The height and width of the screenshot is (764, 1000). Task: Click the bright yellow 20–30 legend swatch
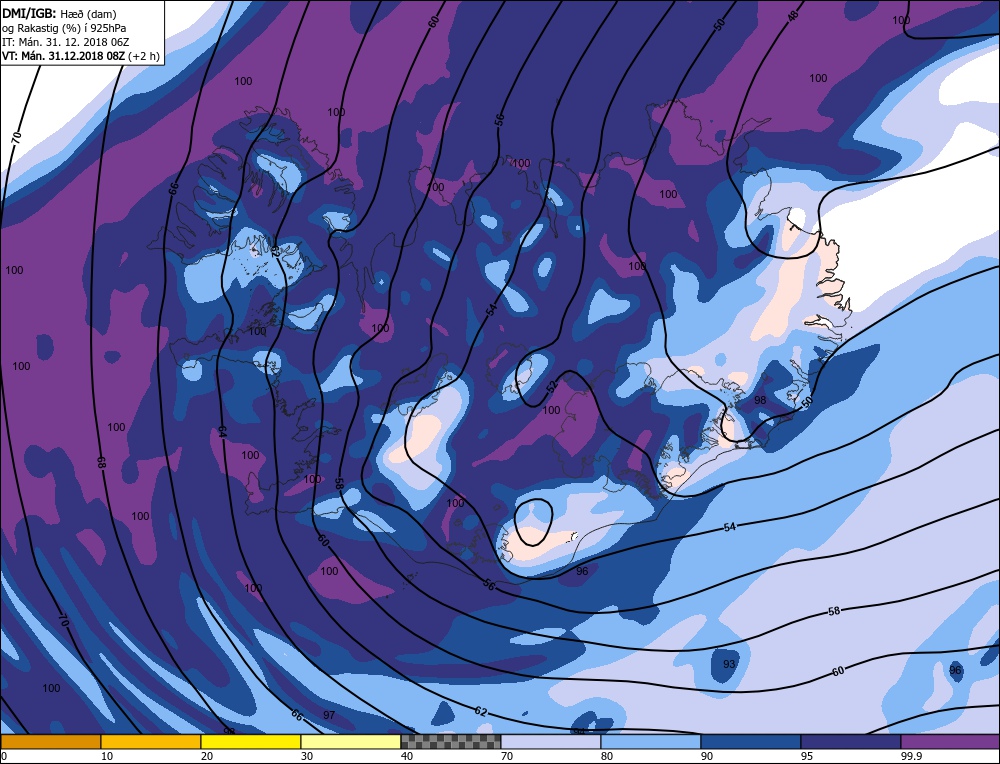(x=251, y=741)
